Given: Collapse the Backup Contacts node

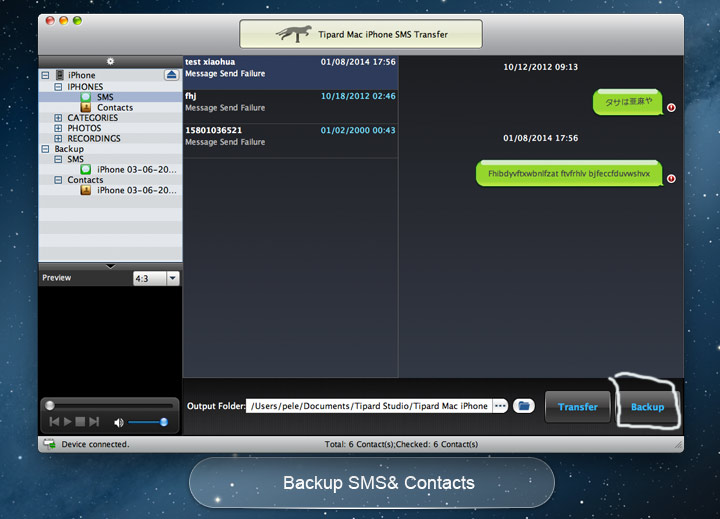Looking at the screenshot, I should 58,180.
